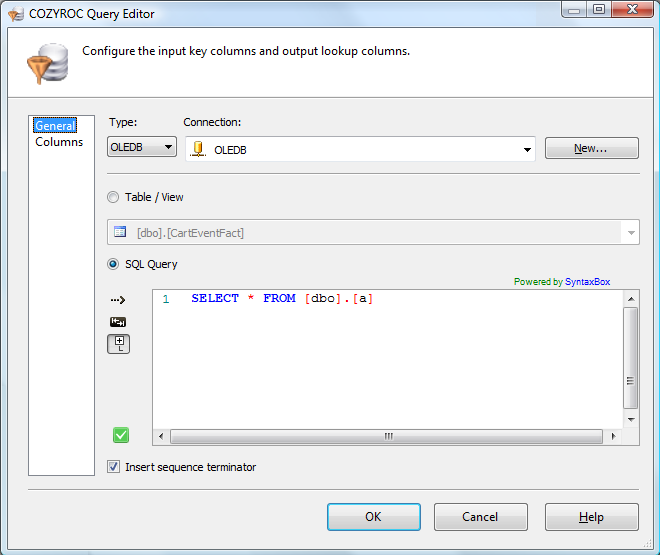Screen dimensions: 660x555
Task: Click the editor scroll down arrow
Action: click(x=631, y=420)
